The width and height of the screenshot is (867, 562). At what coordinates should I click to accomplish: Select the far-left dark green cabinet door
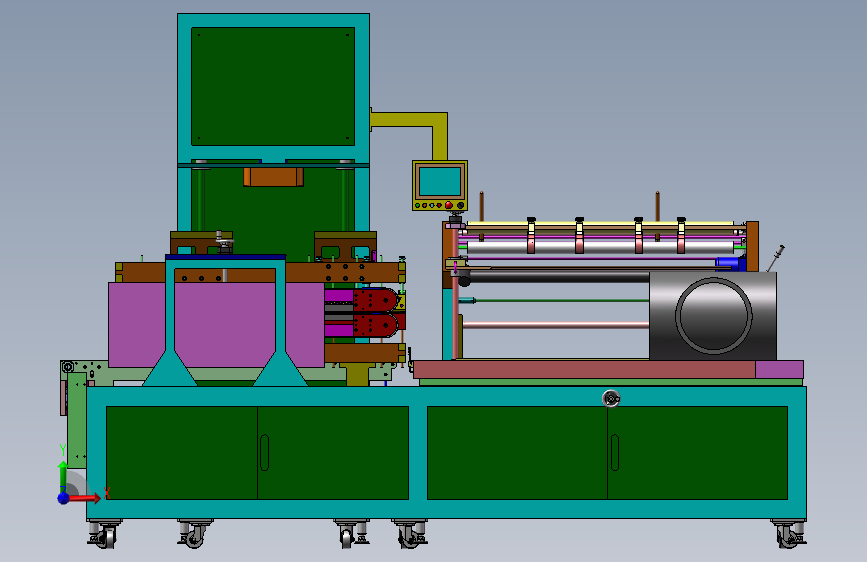pos(181,452)
